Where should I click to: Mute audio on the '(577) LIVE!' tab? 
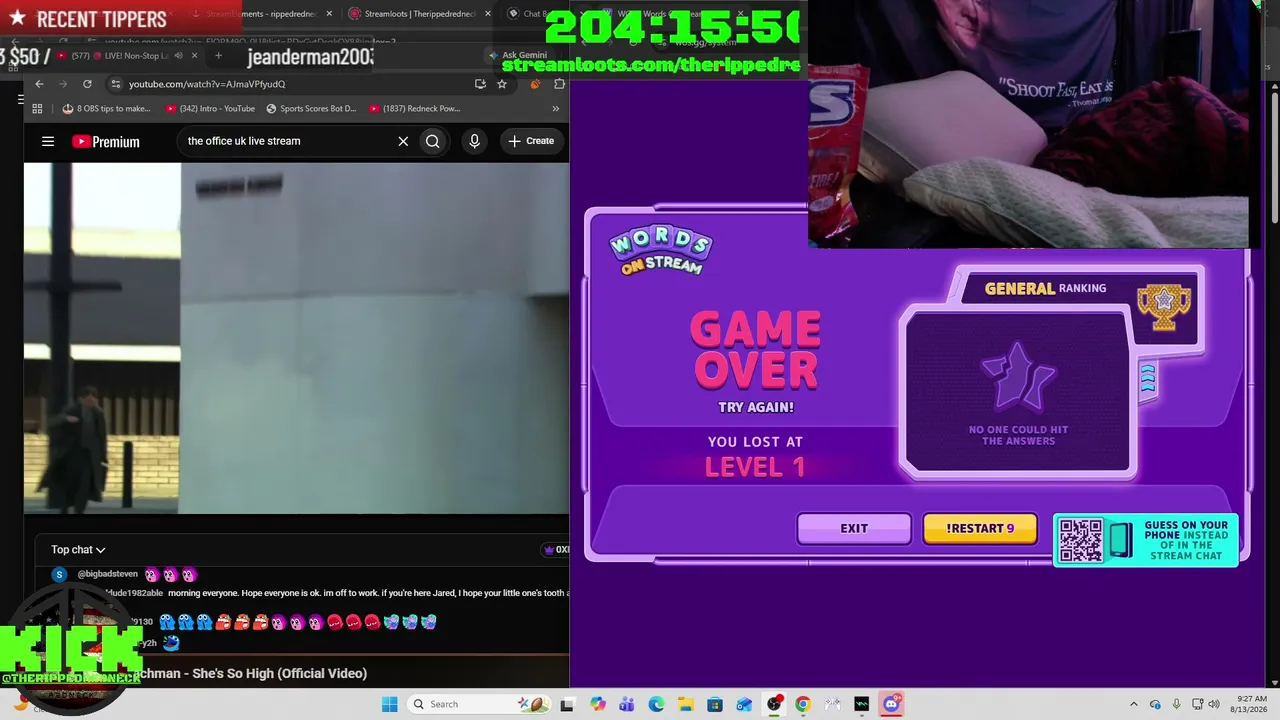pos(178,56)
